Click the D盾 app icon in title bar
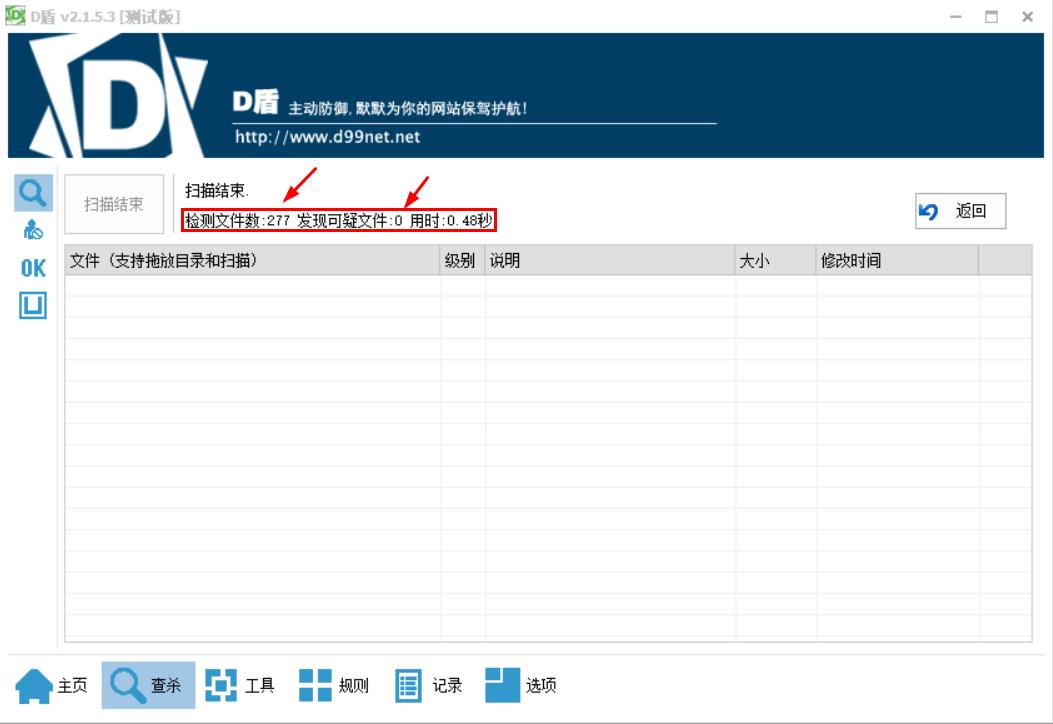Image resolution: width=1053 pixels, height=724 pixels. click(15, 15)
